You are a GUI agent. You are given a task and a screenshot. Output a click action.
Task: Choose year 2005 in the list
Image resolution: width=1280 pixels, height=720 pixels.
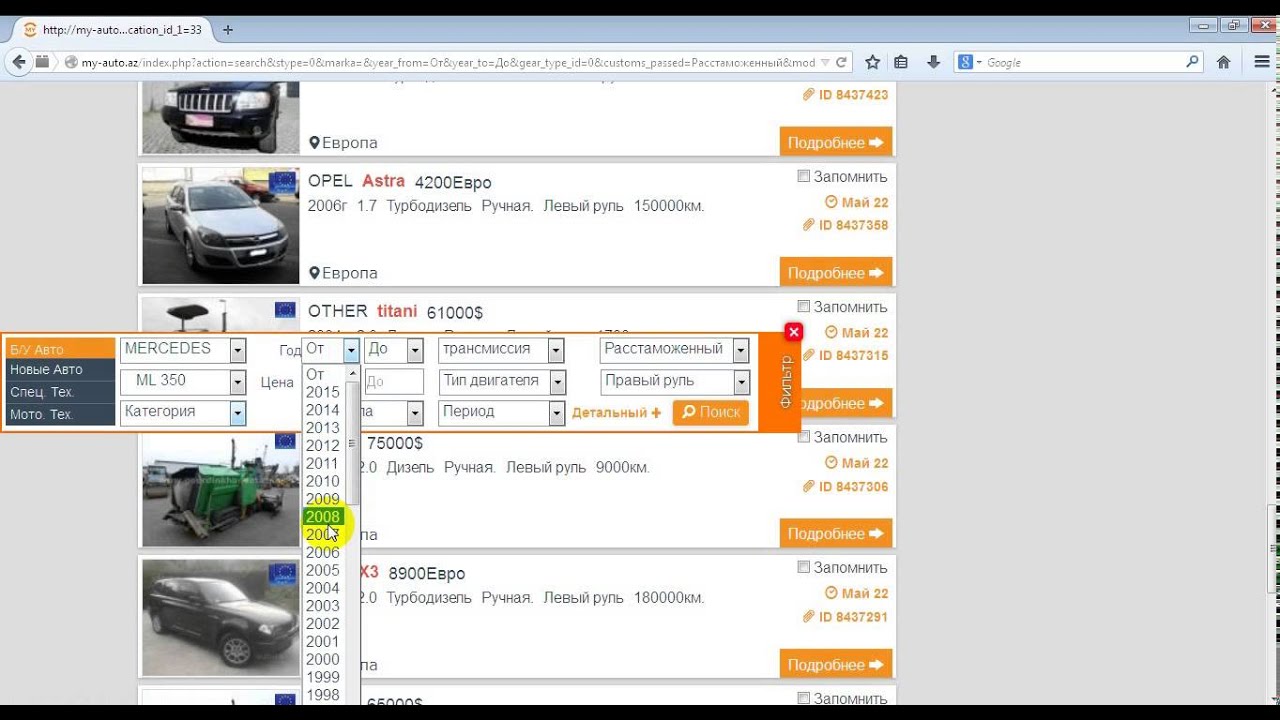tap(323, 570)
